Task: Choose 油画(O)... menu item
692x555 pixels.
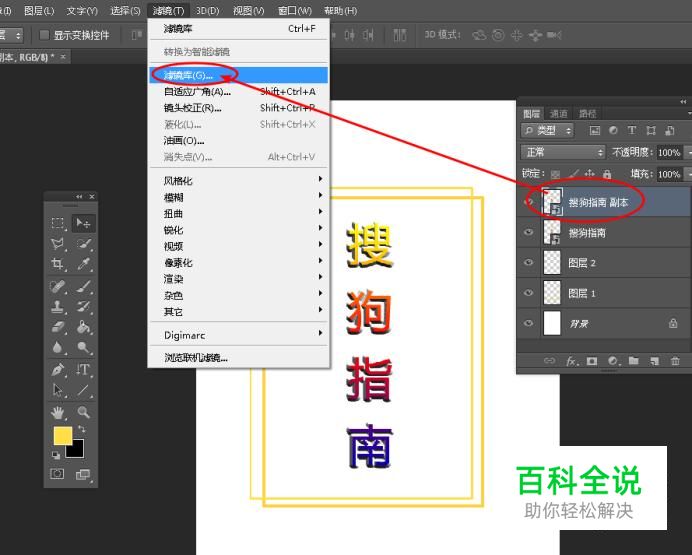Action: [x=239, y=141]
